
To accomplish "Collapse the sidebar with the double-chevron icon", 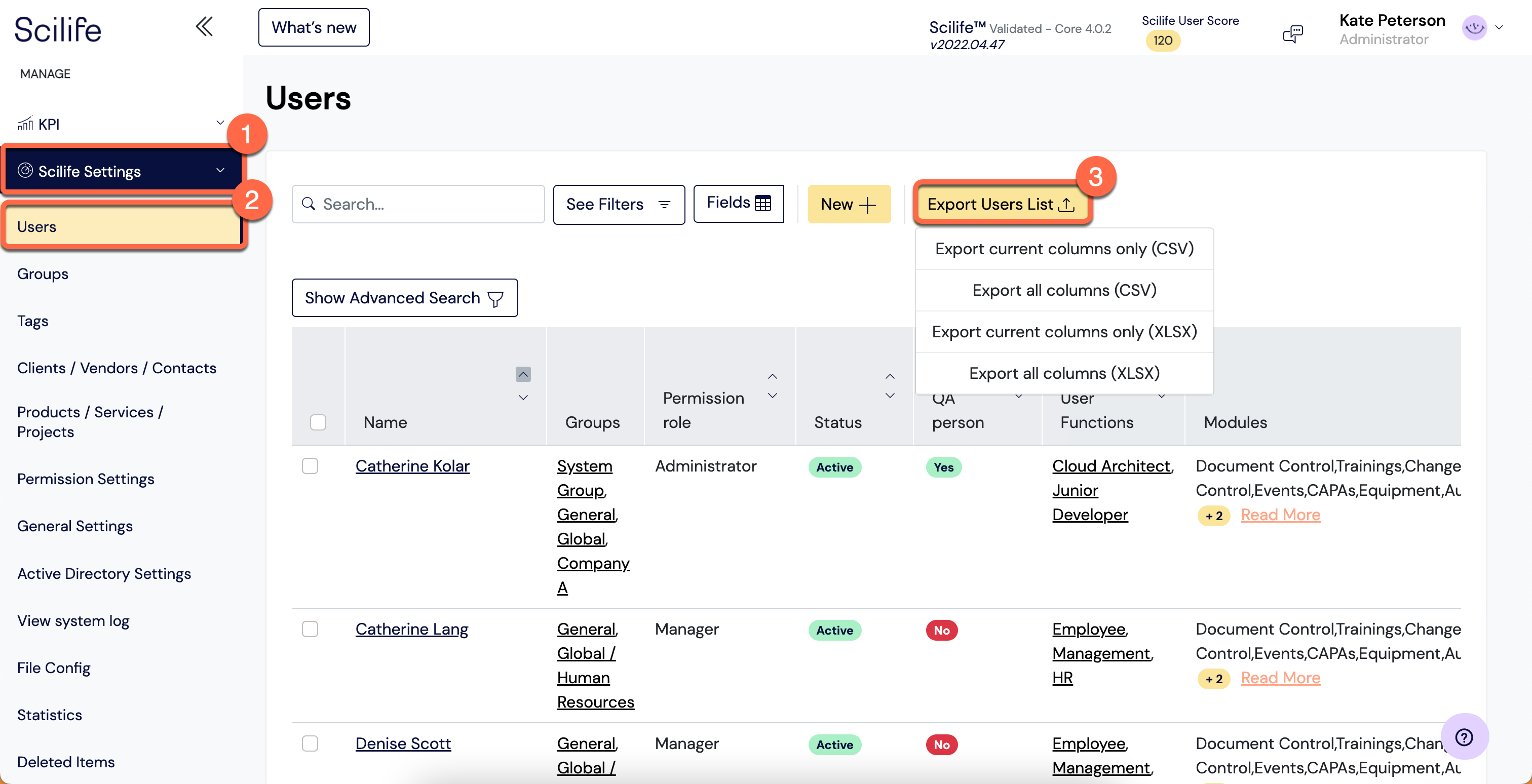I will [x=204, y=27].
